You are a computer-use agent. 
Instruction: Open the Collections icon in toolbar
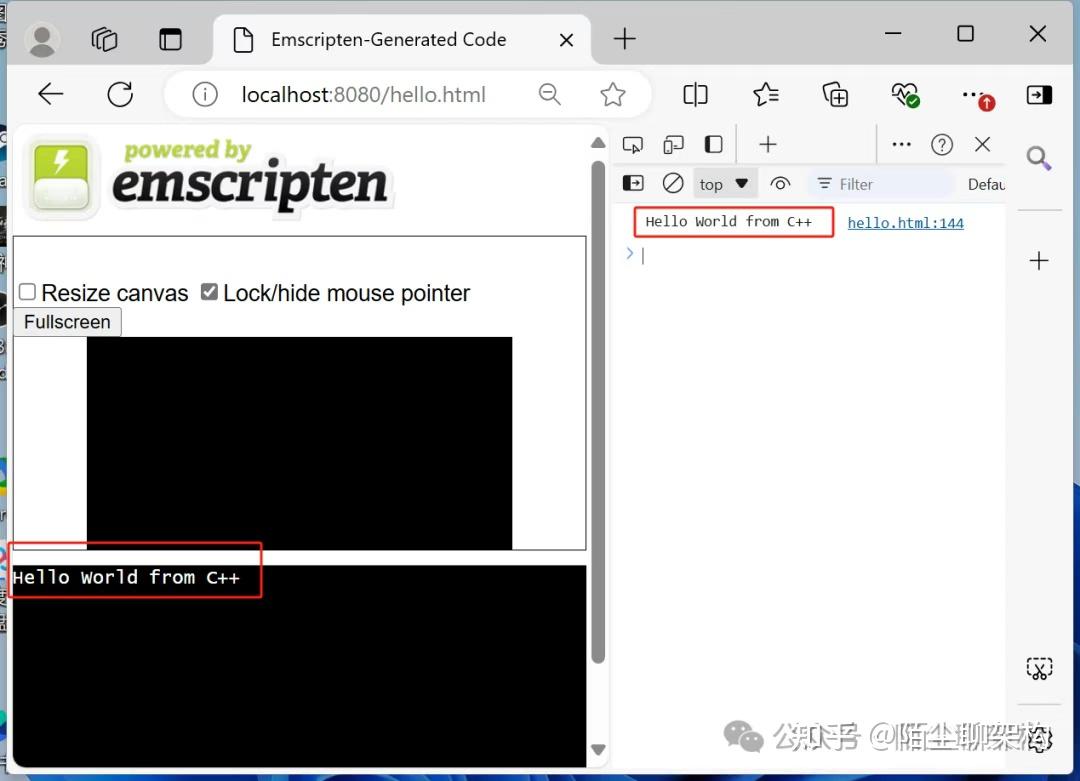click(835, 94)
